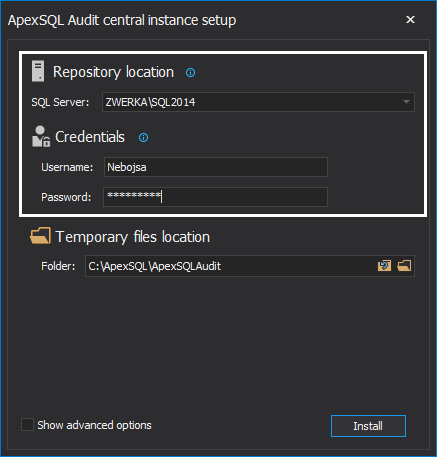437x457 pixels.
Task: Close the central instance setup dialog
Action: pos(410,20)
